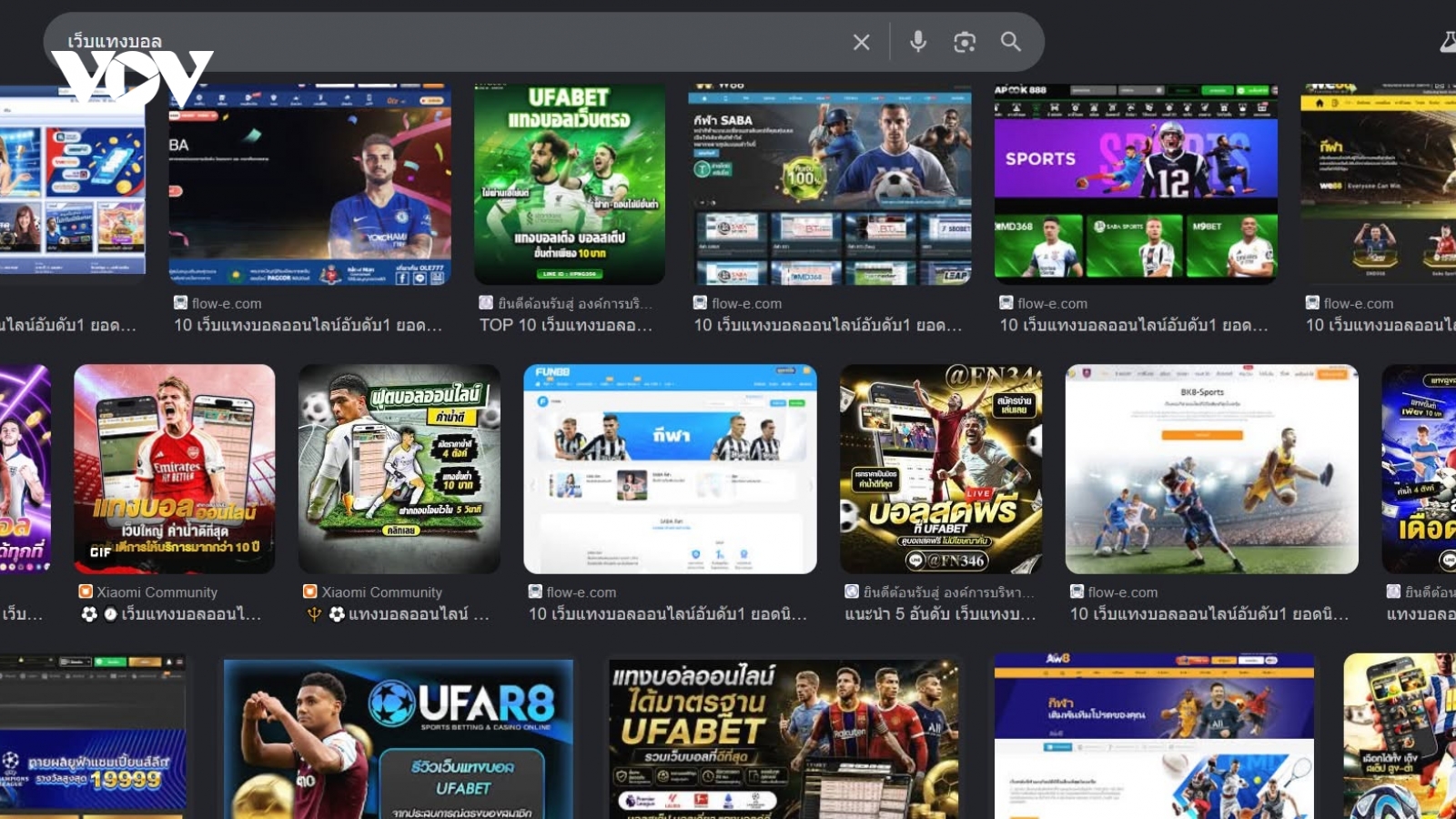Screen dimensions: 1456x819
Task: Open title TOP 10 เว็บแทงบอลอ...
Action: coord(566,326)
